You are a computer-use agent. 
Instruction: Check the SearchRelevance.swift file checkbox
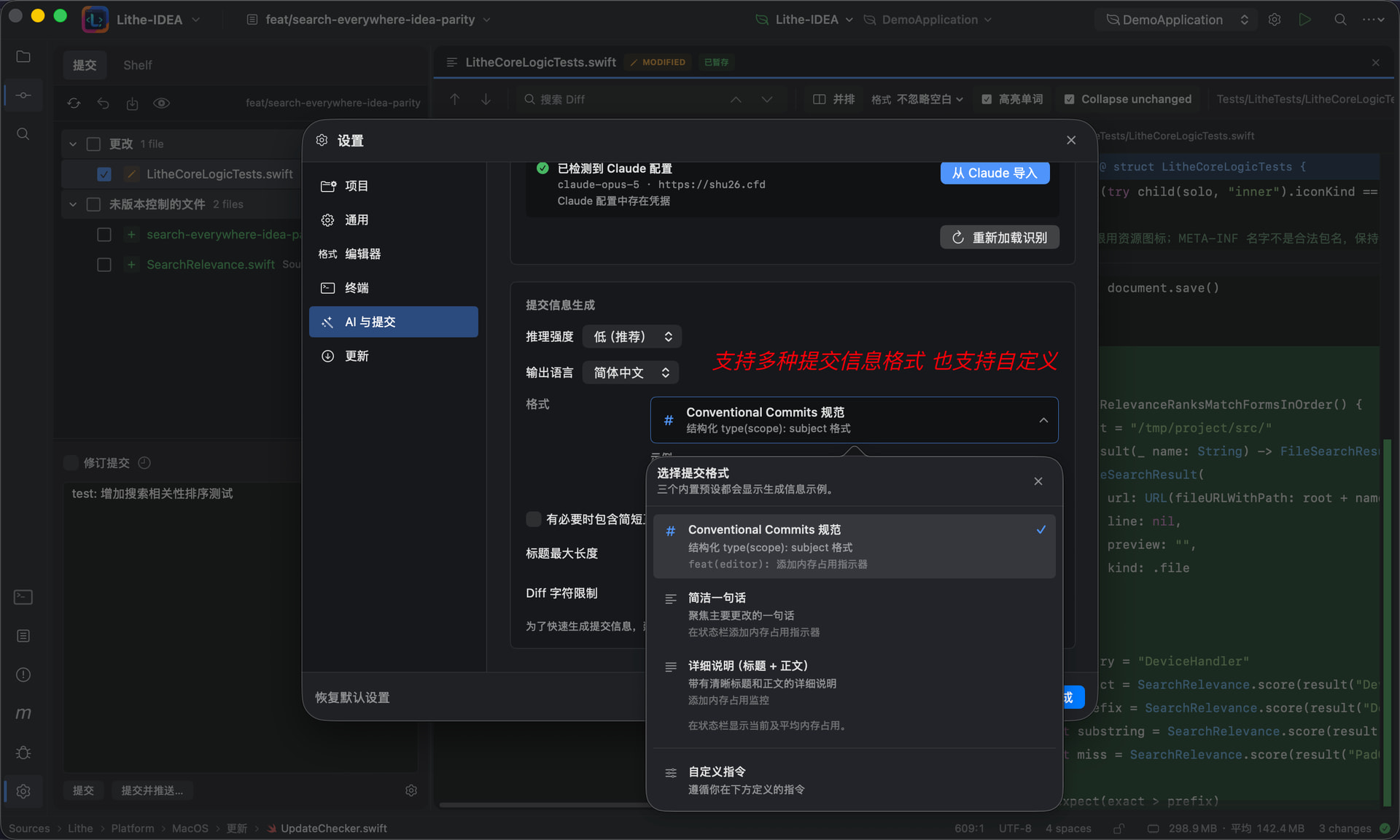tap(104, 264)
